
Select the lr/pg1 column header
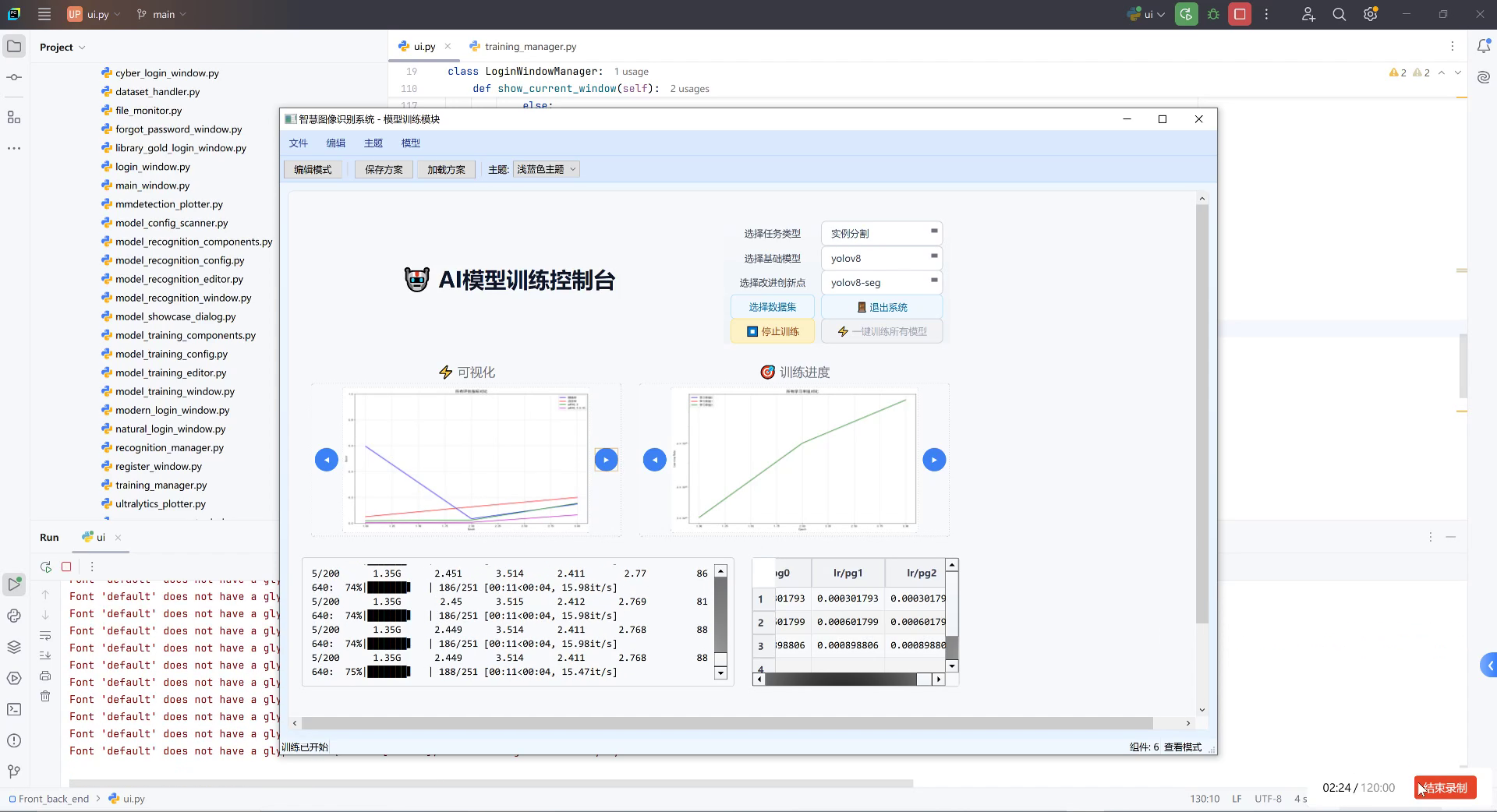click(x=848, y=573)
